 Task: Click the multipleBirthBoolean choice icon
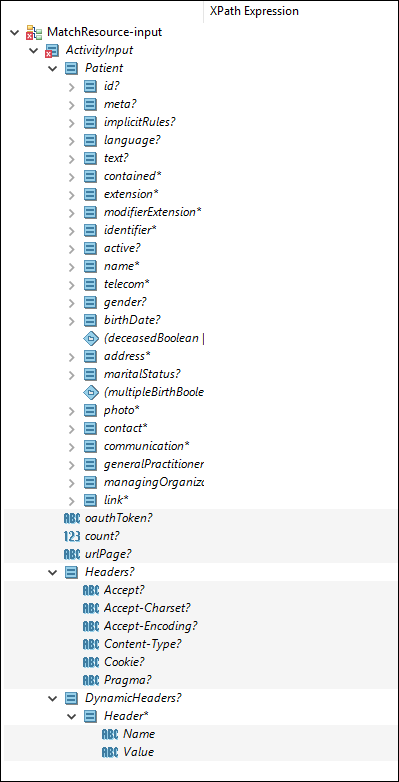pos(90,392)
